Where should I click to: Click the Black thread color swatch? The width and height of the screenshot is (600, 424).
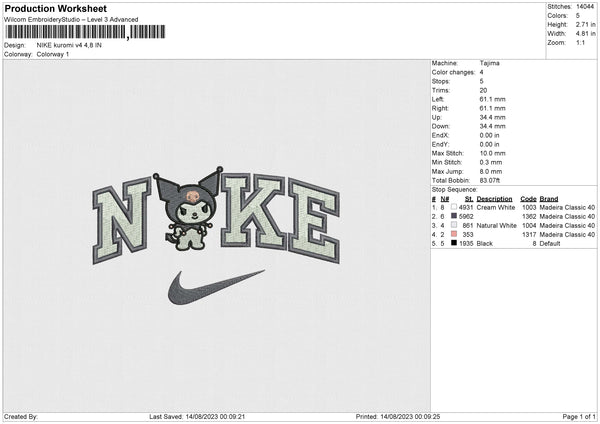(454, 243)
